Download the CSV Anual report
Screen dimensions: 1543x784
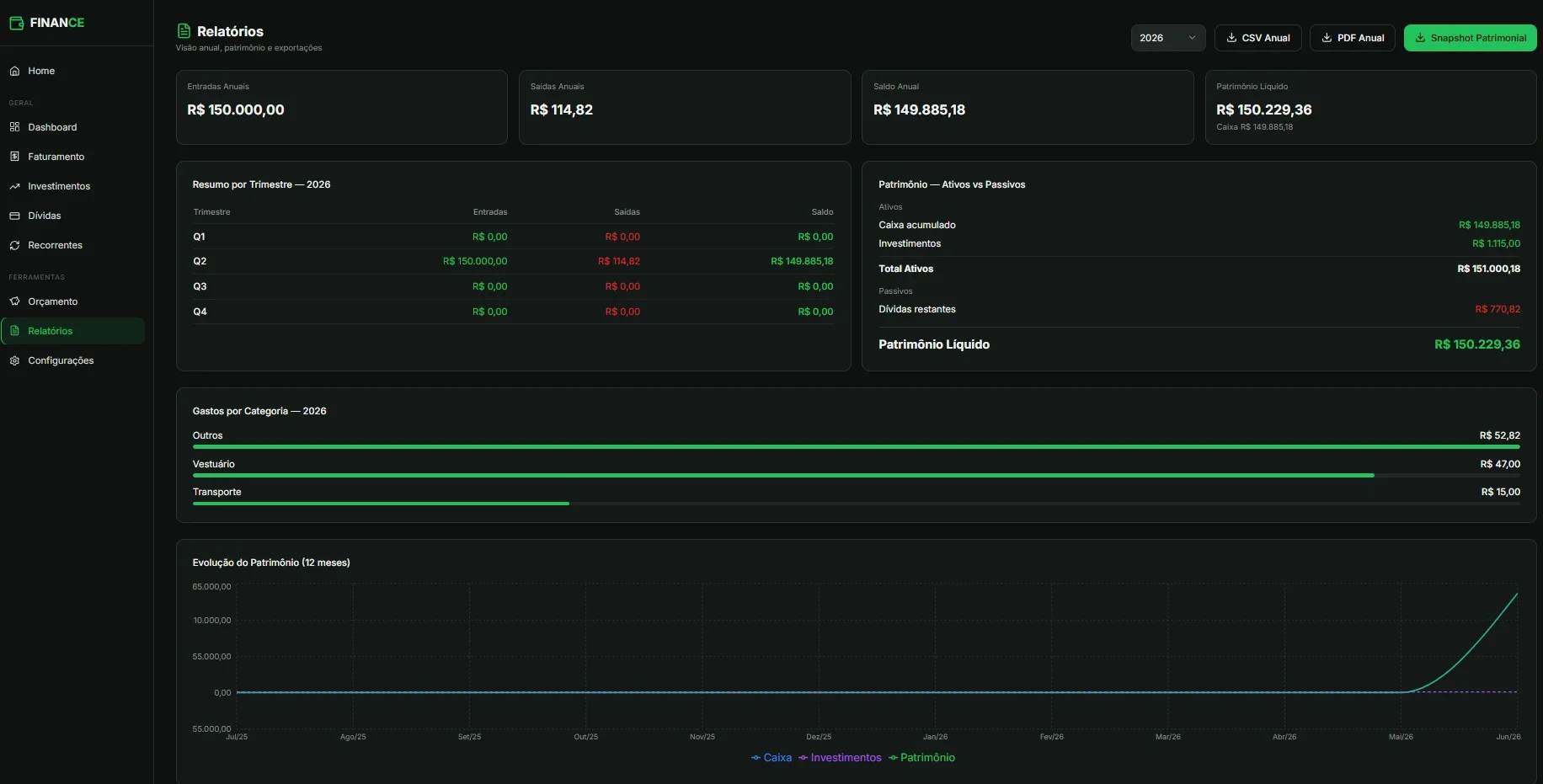pyautogui.click(x=1257, y=38)
